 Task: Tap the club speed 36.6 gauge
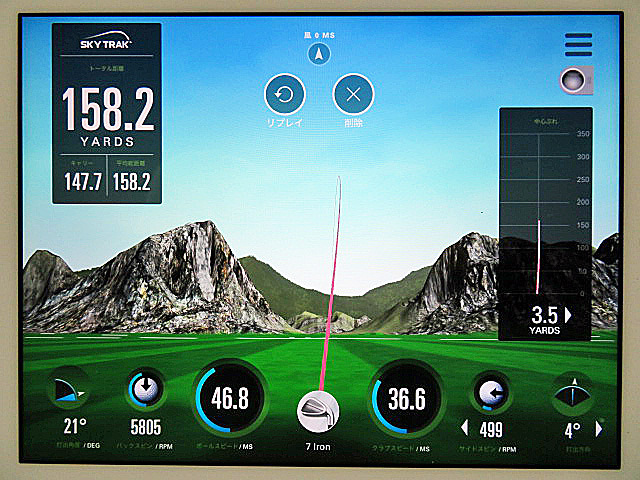[x=406, y=398]
